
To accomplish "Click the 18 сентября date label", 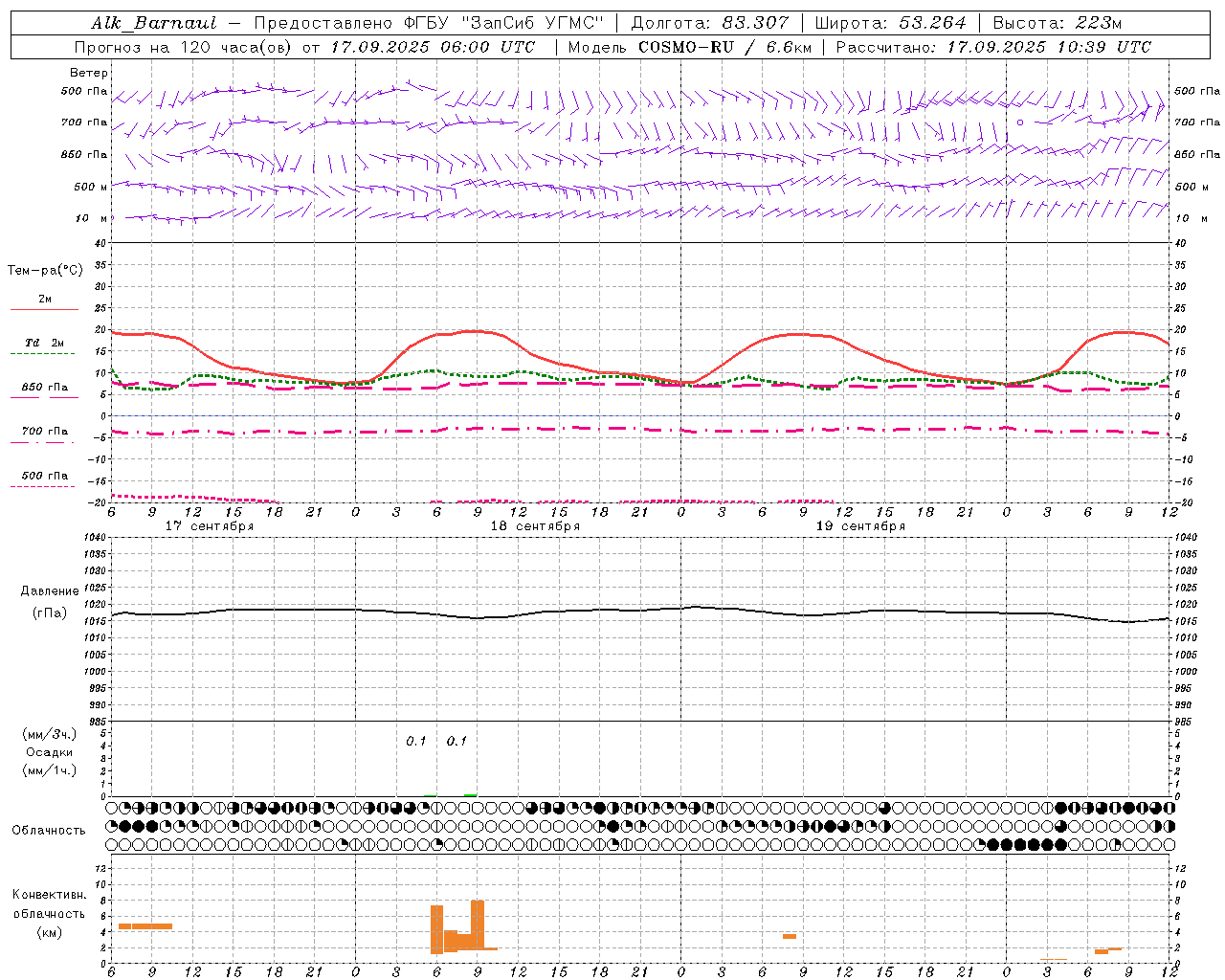I will tap(535, 526).
